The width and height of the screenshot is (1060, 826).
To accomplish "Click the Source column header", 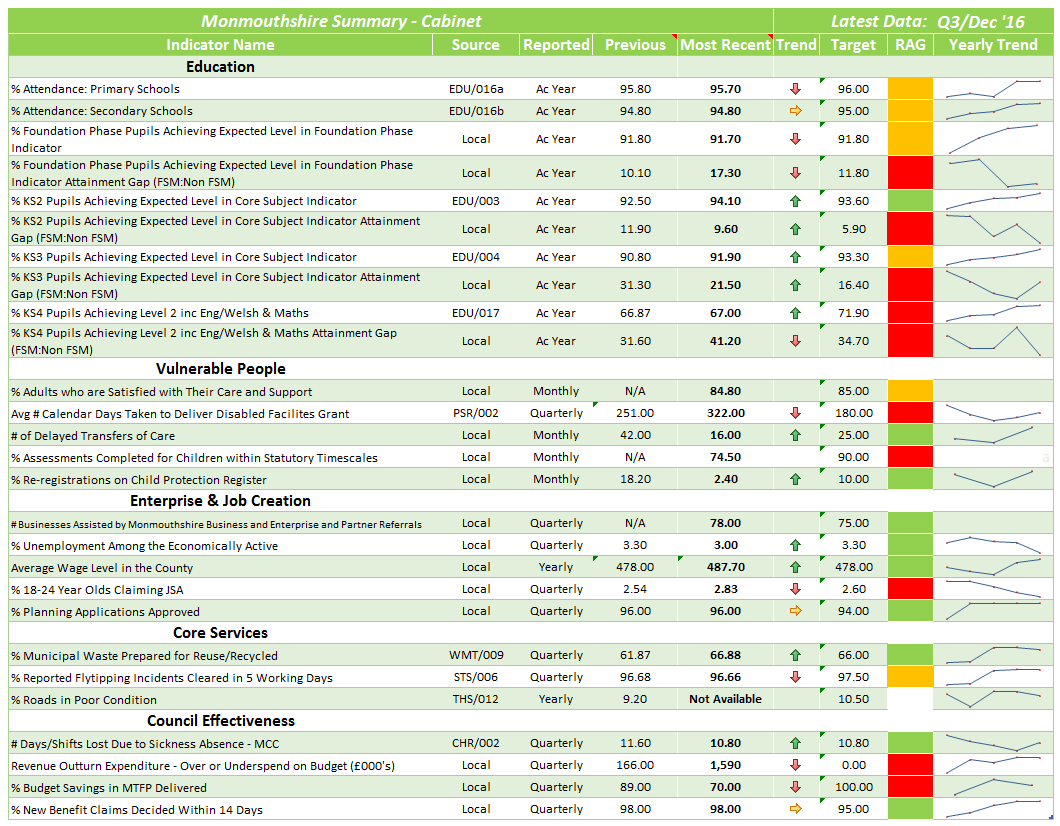I will coord(476,45).
